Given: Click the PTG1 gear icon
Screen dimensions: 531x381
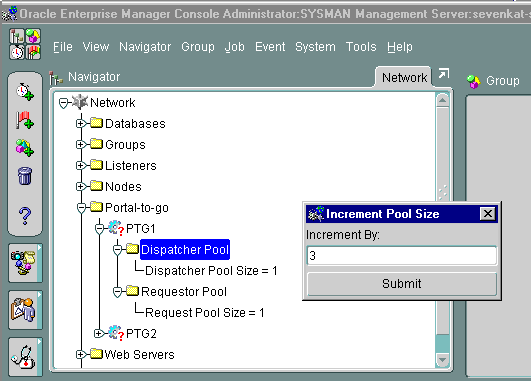Looking at the screenshot, I should (116, 228).
